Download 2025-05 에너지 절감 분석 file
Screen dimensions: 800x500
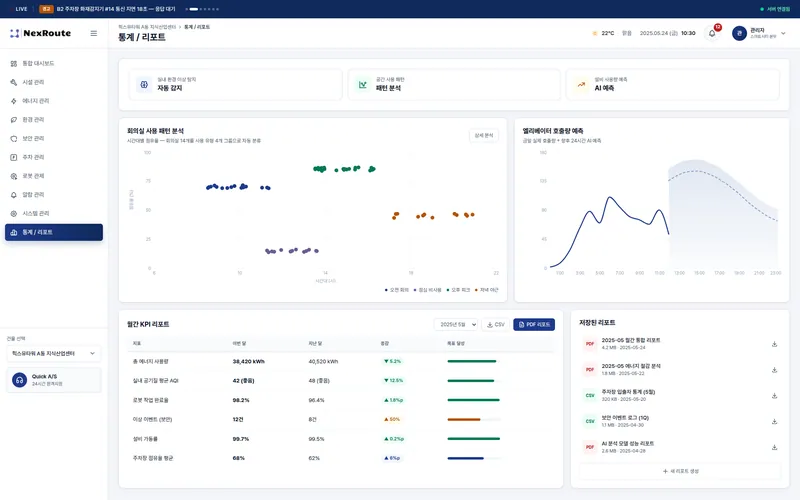point(774,370)
